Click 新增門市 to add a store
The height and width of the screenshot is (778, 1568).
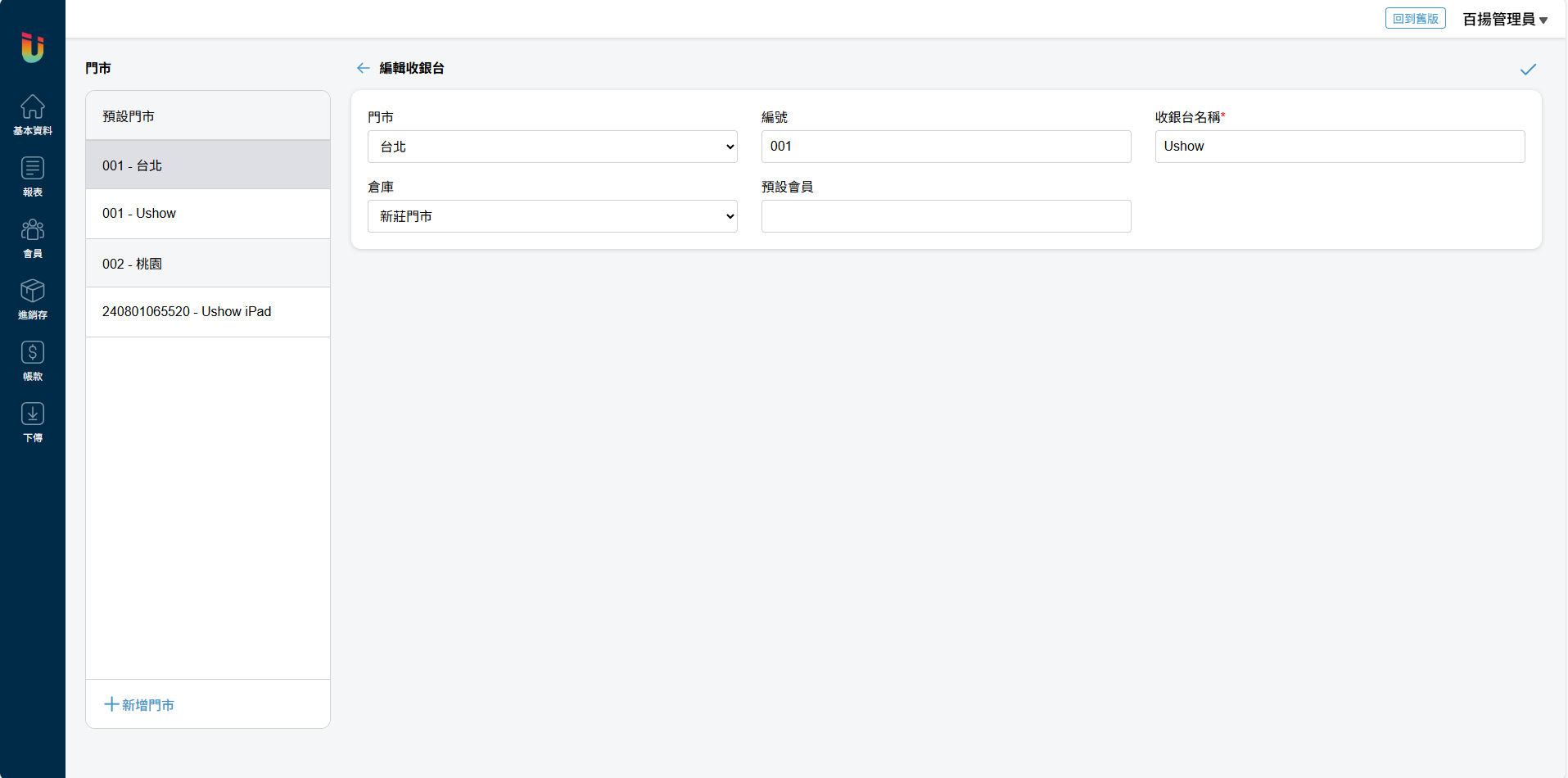coord(139,704)
